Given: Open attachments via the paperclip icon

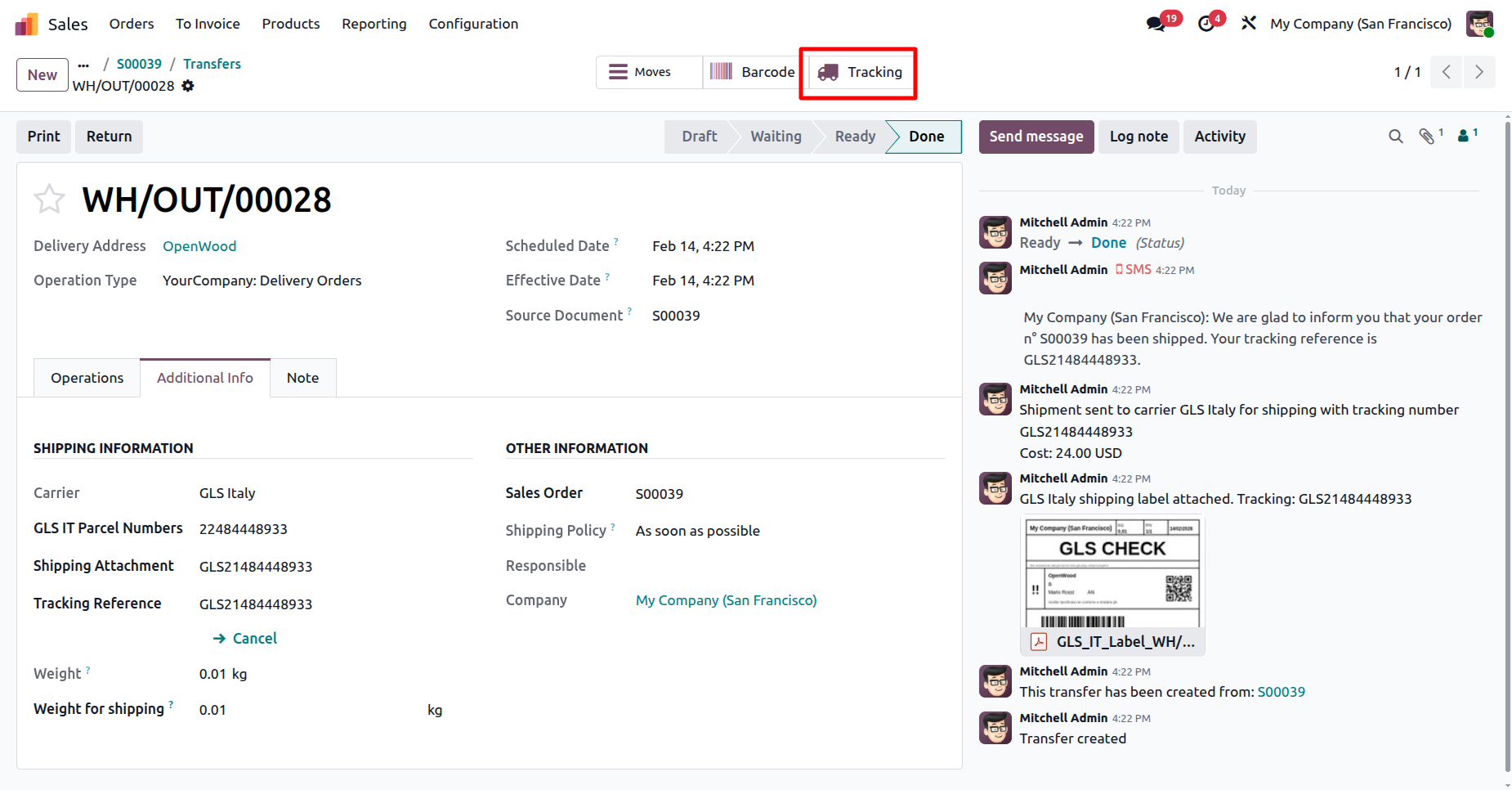Looking at the screenshot, I should (x=1427, y=137).
